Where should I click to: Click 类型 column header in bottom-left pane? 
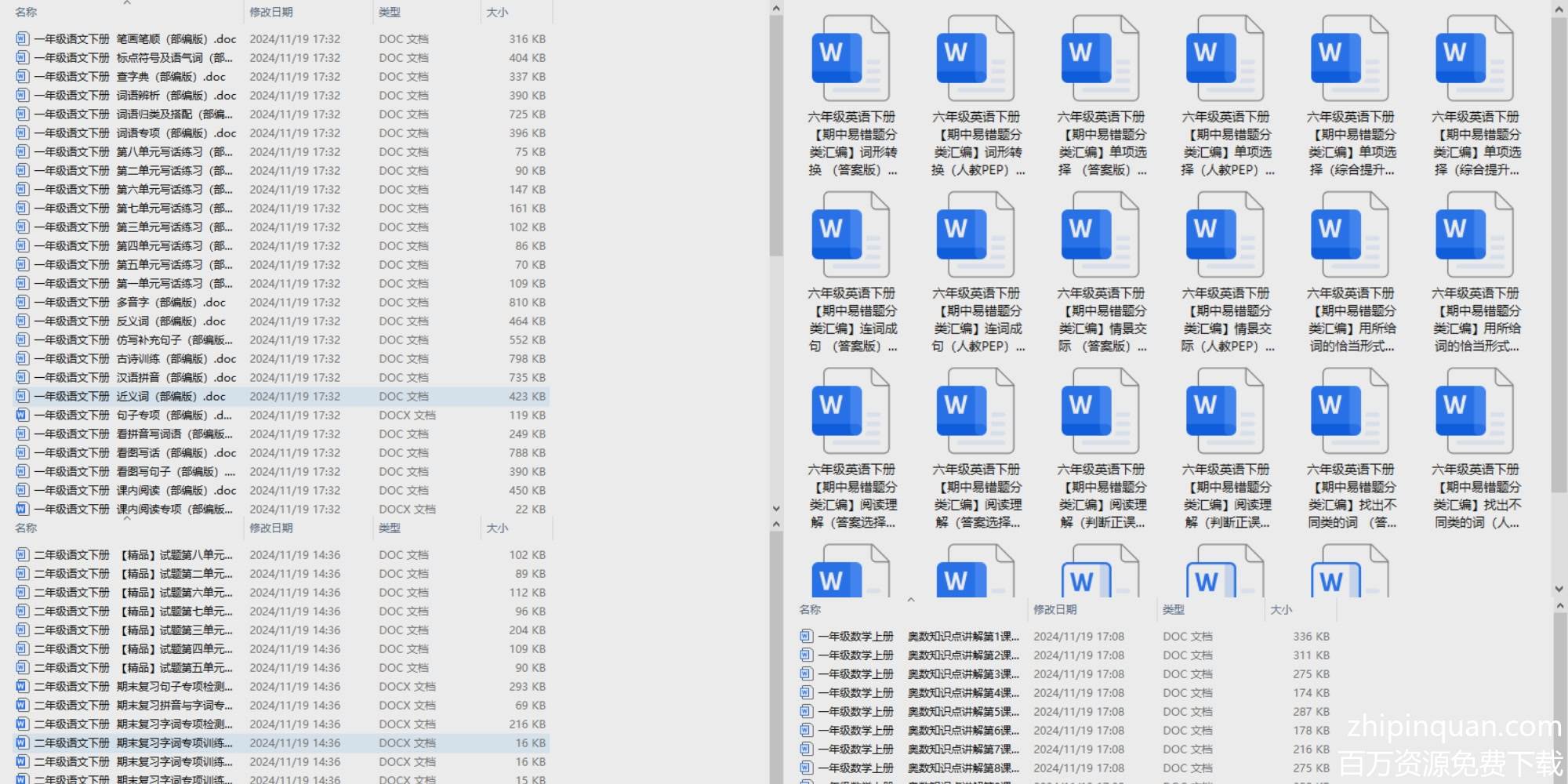point(390,528)
